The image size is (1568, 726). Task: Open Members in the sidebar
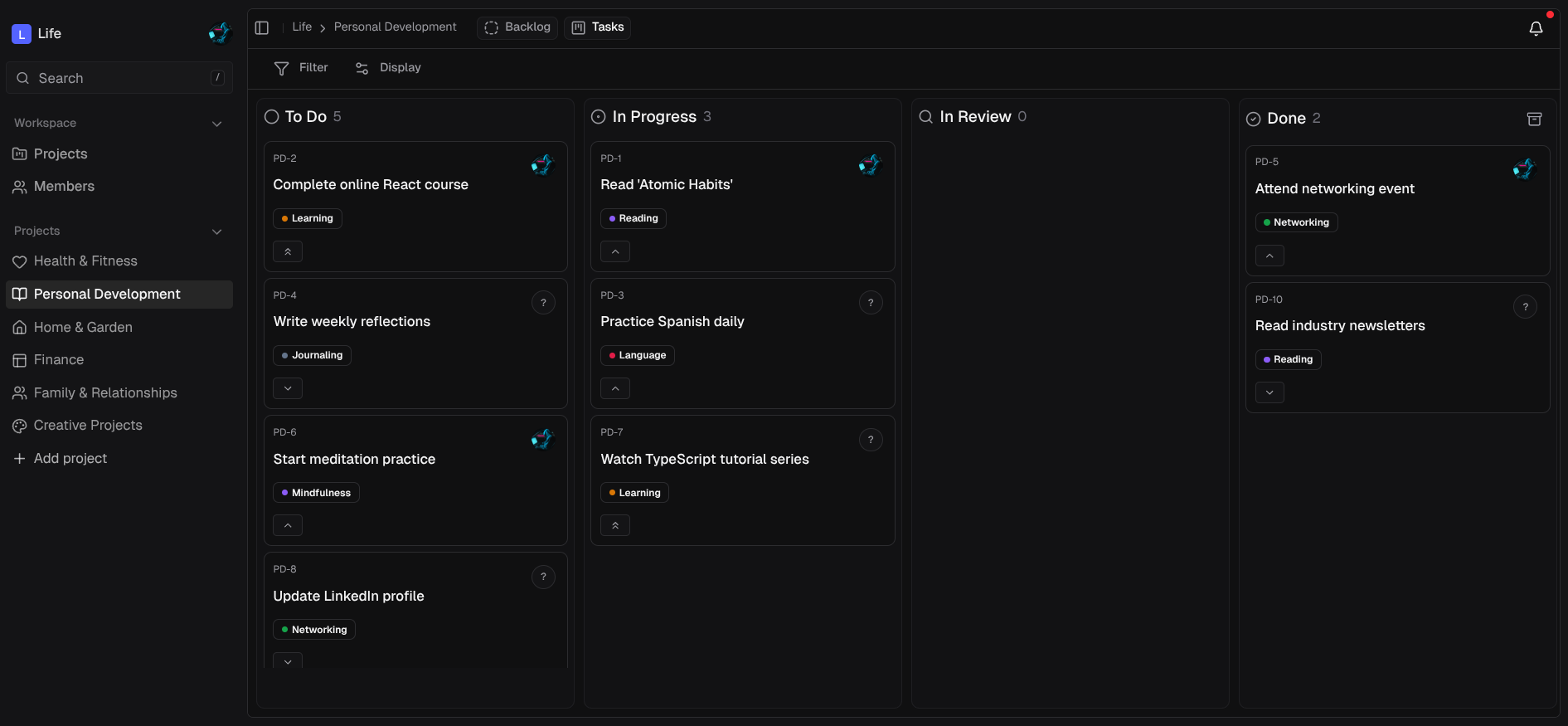coord(119,187)
